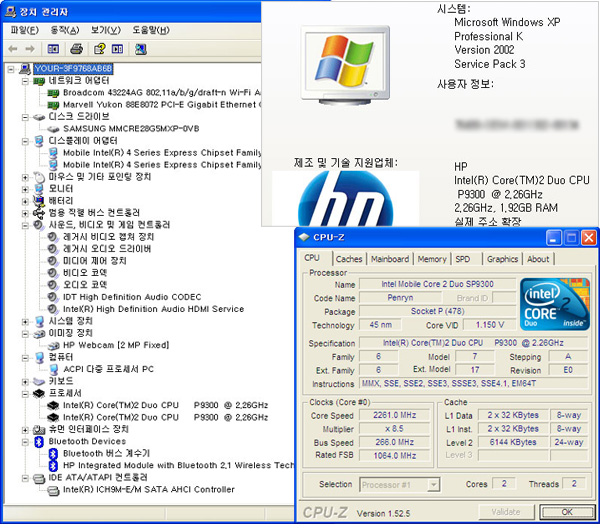The image size is (600, 528).
Task: Expand the 마우스 및 기타 포인팅 장치 category
Action: click(25, 177)
